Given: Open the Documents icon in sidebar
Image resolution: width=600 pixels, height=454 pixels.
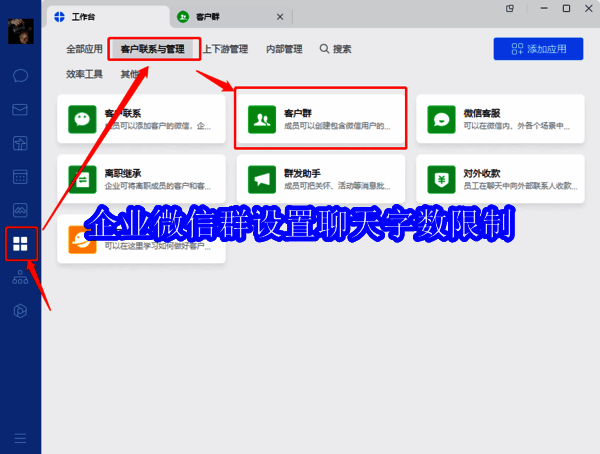Looking at the screenshot, I should (x=20, y=144).
